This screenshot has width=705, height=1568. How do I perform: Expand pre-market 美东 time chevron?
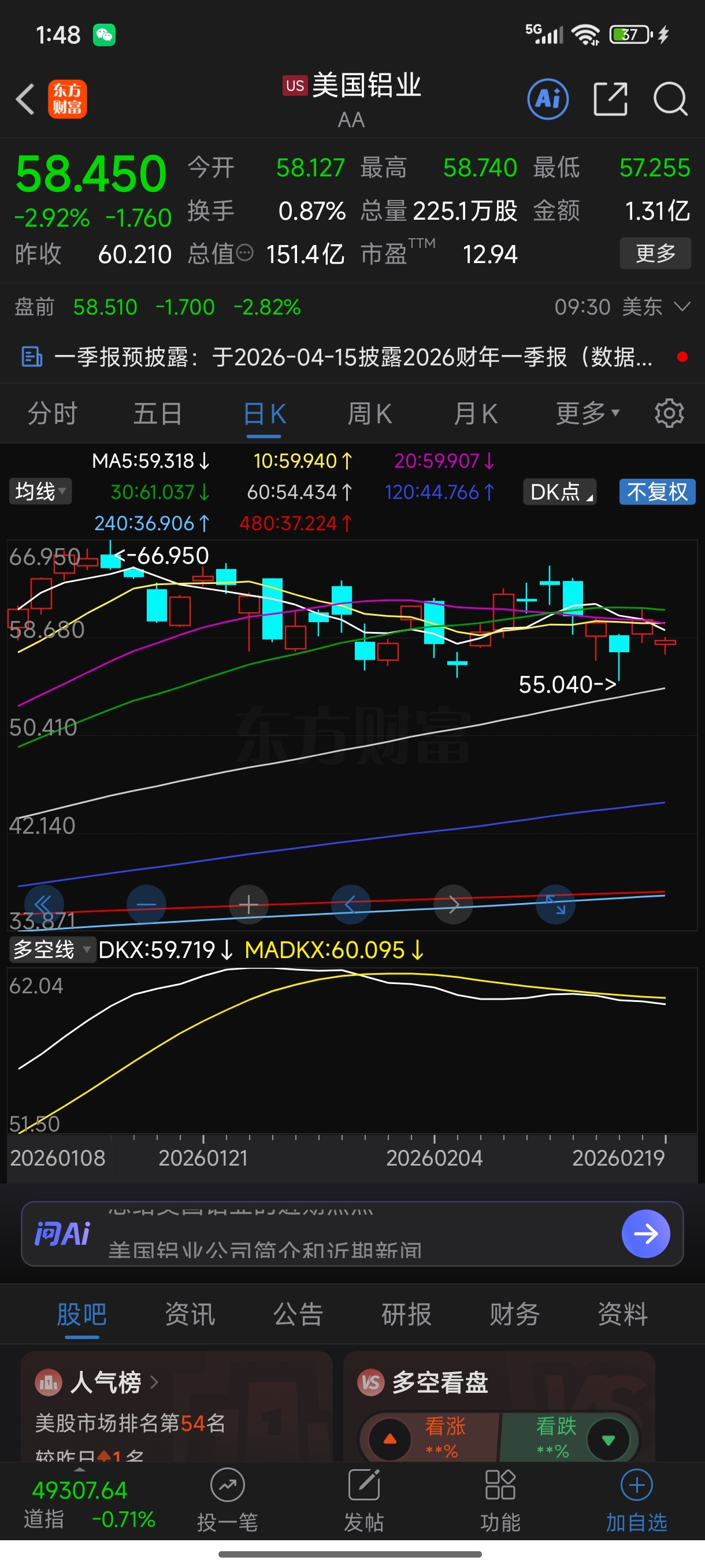coord(682,306)
